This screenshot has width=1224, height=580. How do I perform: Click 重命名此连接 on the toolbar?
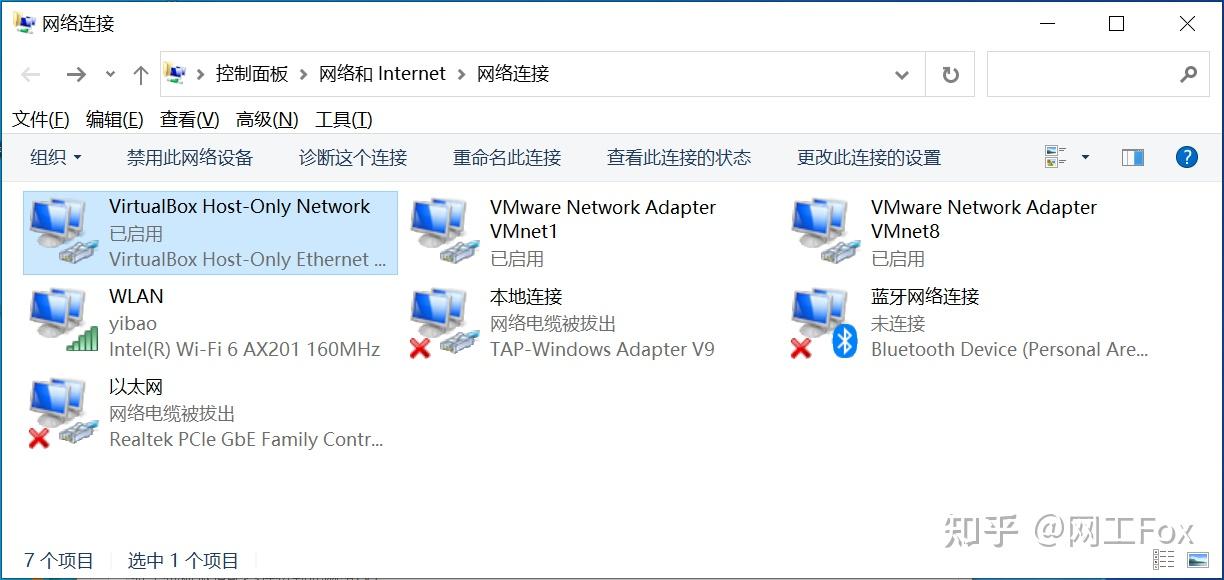pyautogui.click(x=508, y=157)
